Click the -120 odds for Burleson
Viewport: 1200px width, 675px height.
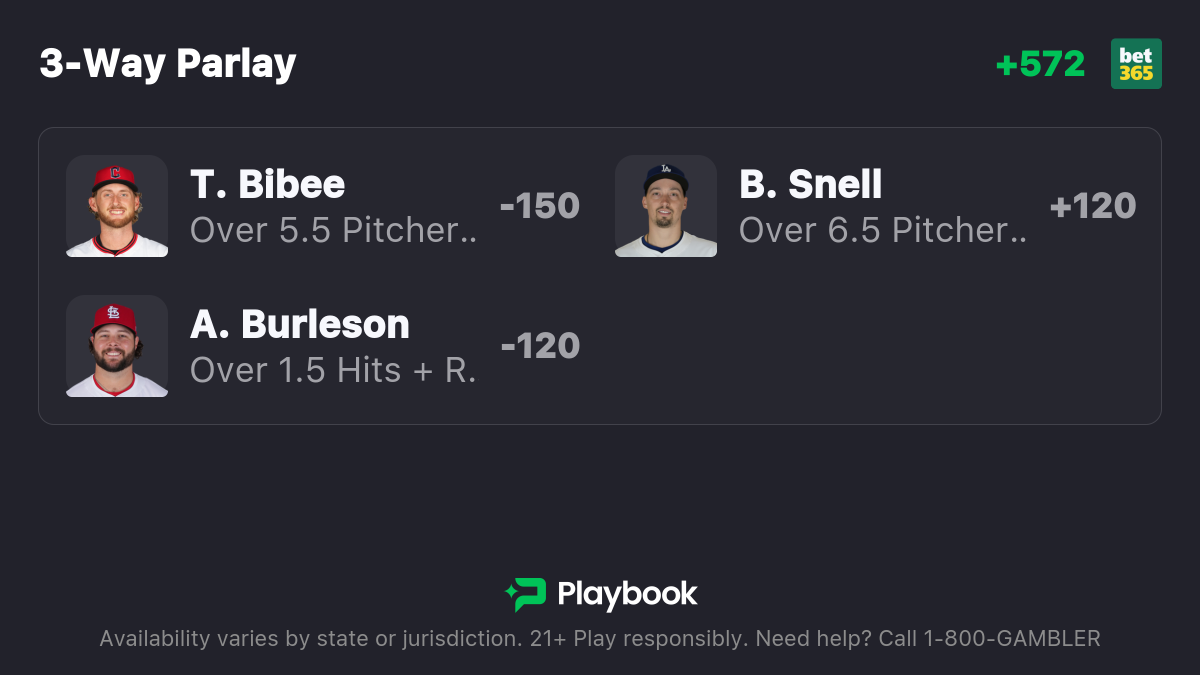(540, 346)
